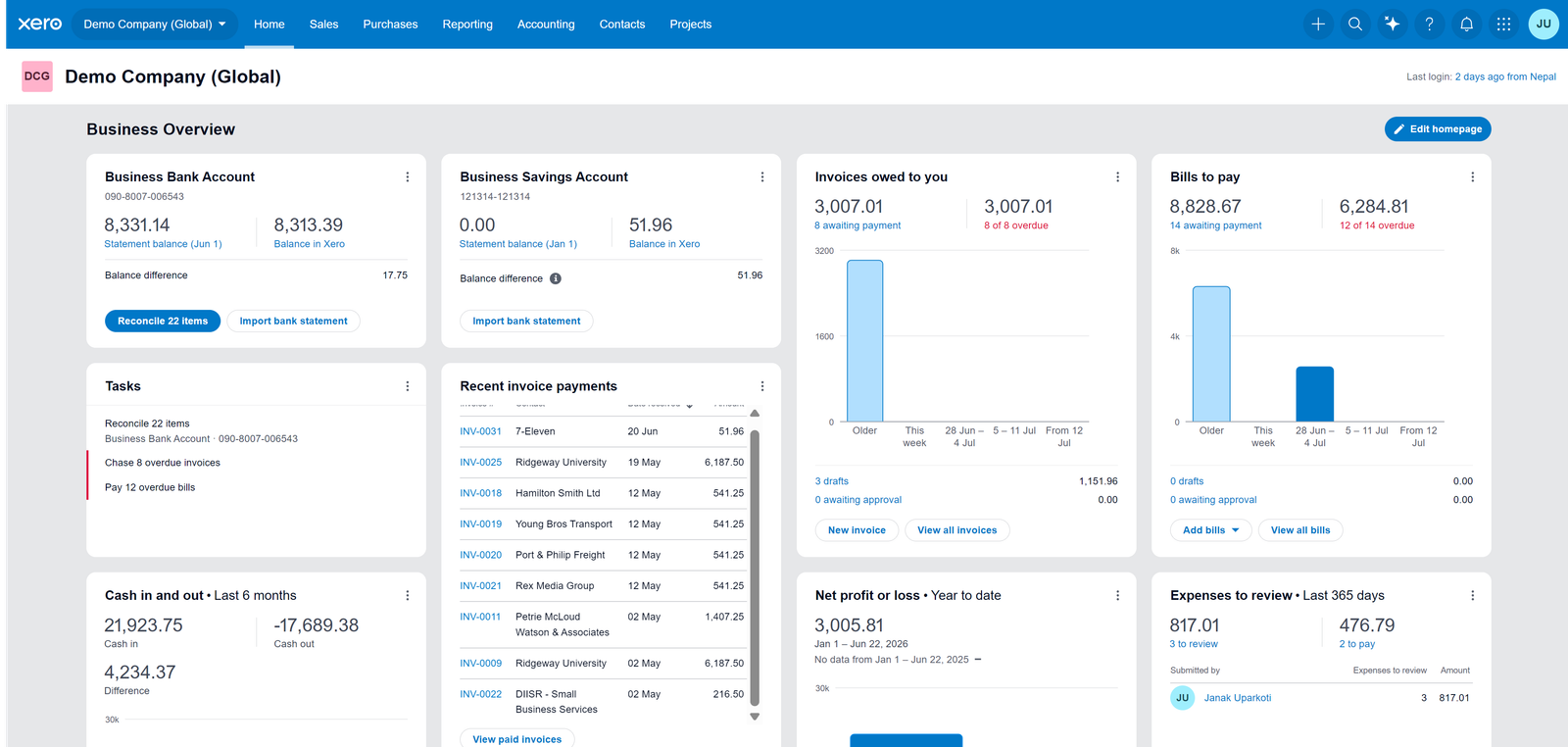The height and width of the screenshot is (747, 1568).
Task: Click Import bank statement in Business Bank Account
Action: (x=293, y=321)
